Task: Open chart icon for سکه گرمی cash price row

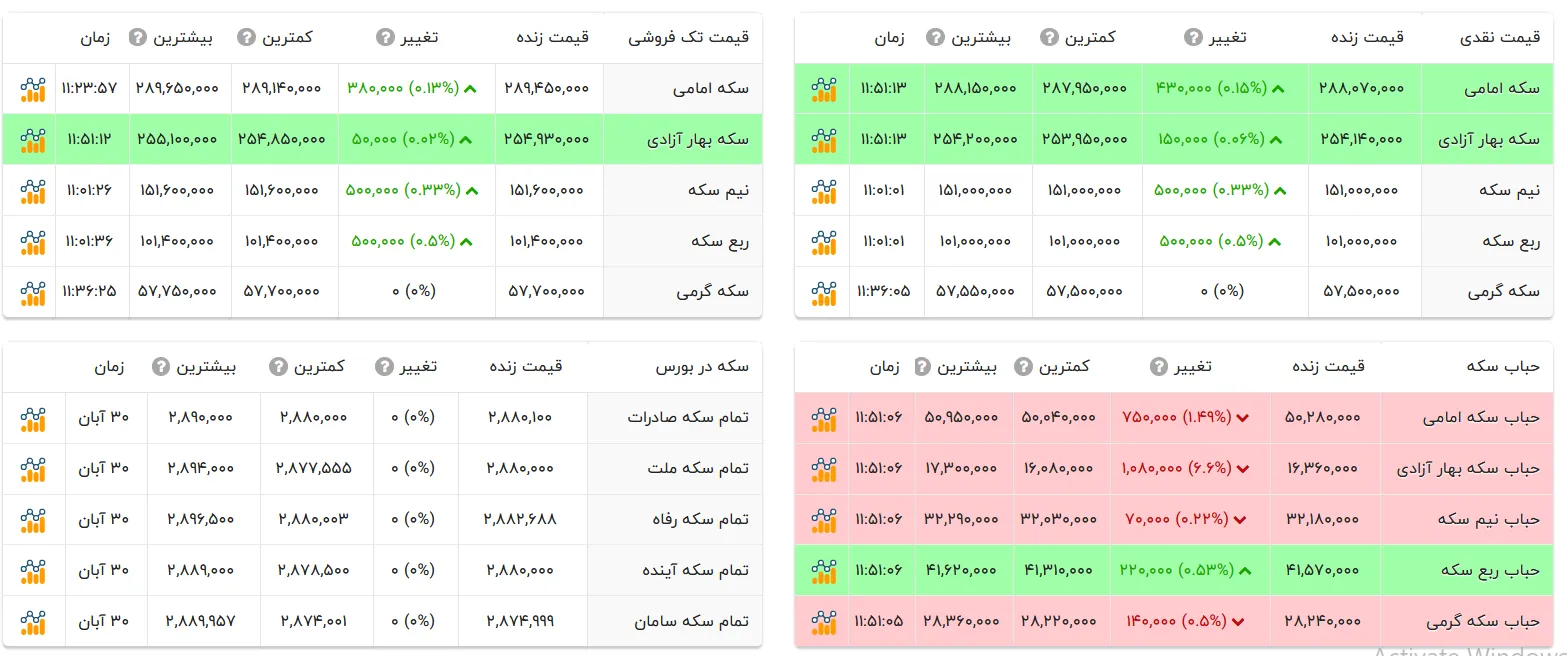Action: pos(824,293)
